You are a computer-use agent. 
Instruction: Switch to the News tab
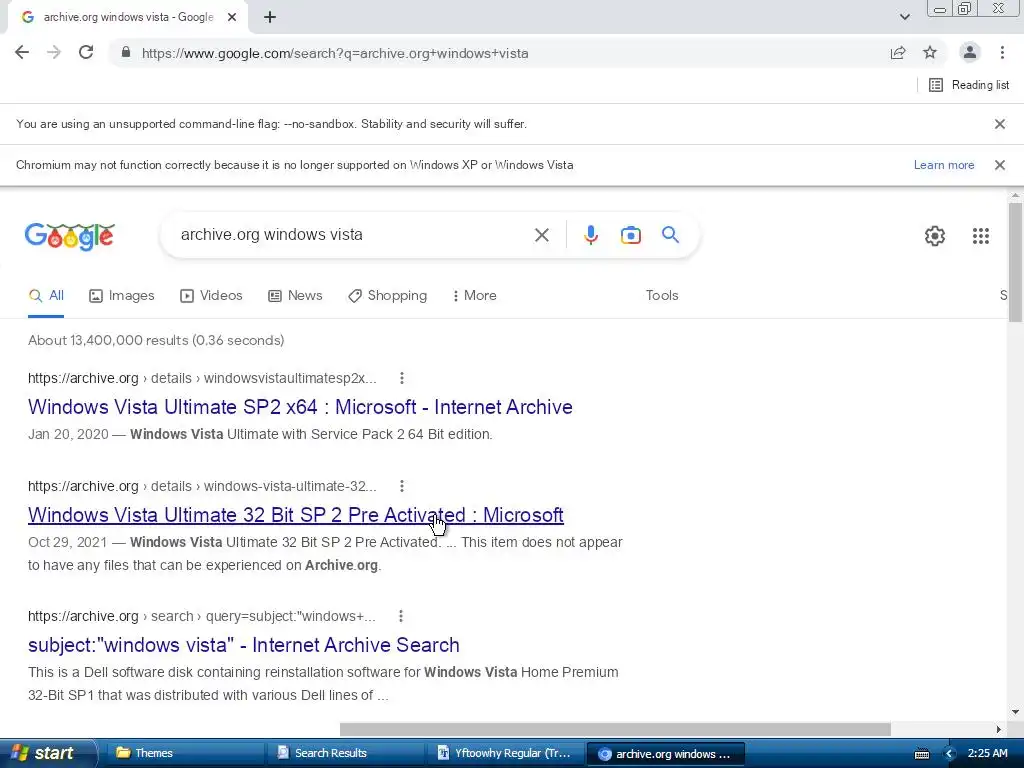(295, 296)
